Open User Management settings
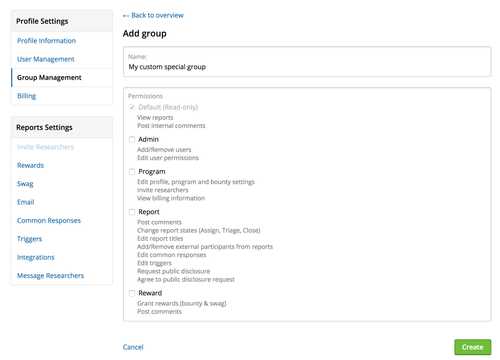This screenshot has height=360, width=500. (x=46, y=59)
